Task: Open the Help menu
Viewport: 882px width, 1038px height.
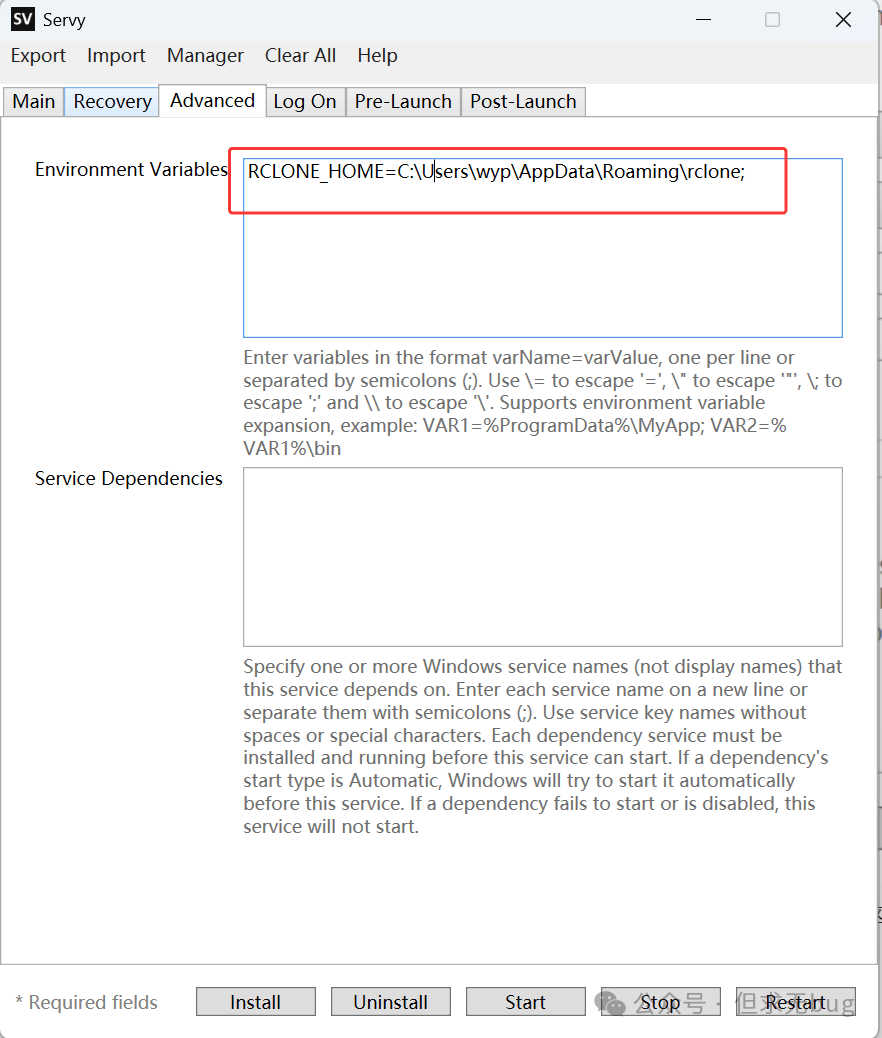Action: point(377,56)
